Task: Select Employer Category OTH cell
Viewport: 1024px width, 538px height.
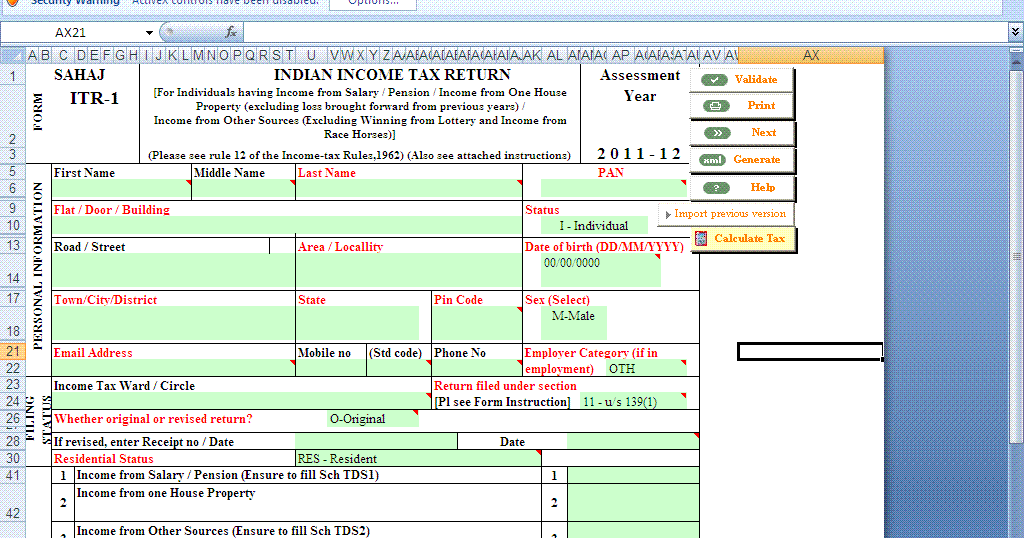Action: (646, 369)
